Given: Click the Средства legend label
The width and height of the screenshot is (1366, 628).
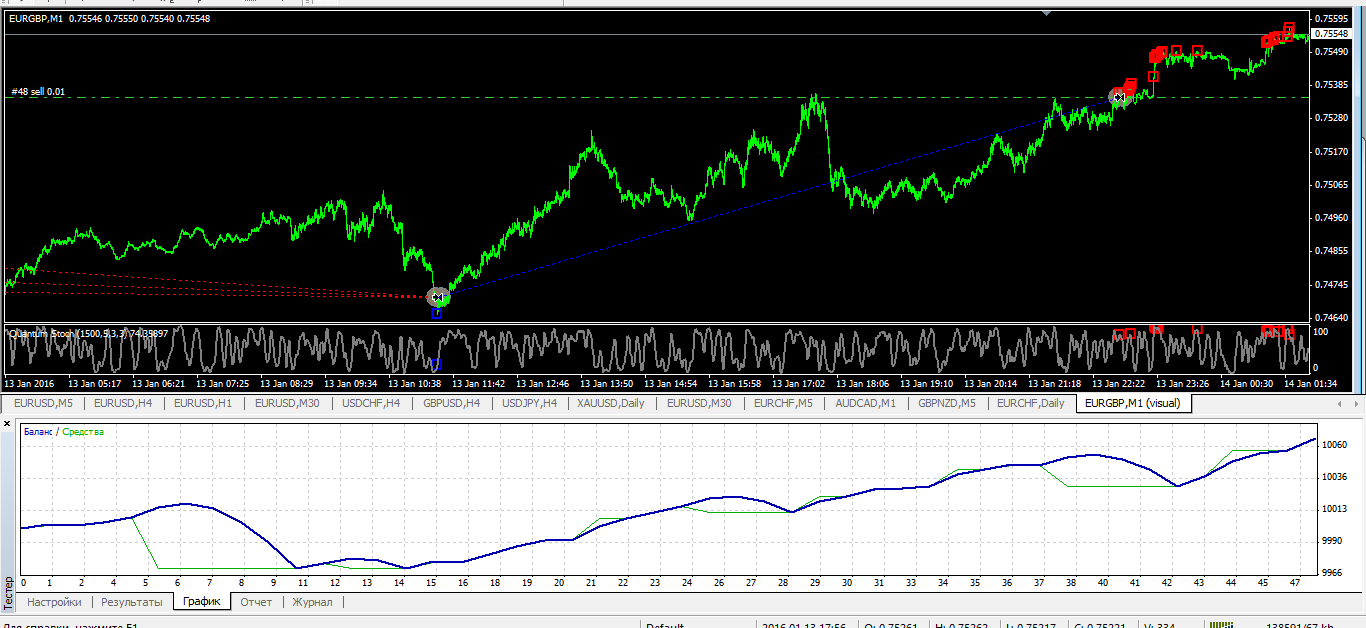Looking at the screenshot, I should 83,431.
